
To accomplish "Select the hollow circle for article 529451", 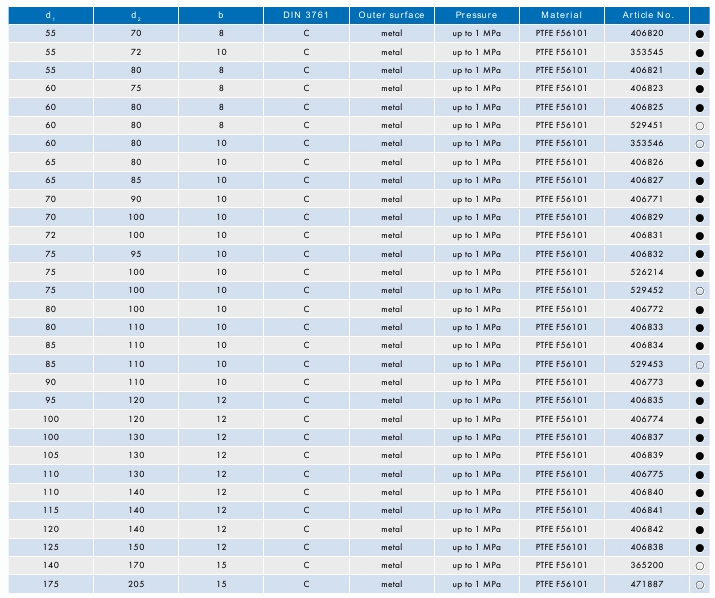I will pyautogui.click(x=700, y=126).
